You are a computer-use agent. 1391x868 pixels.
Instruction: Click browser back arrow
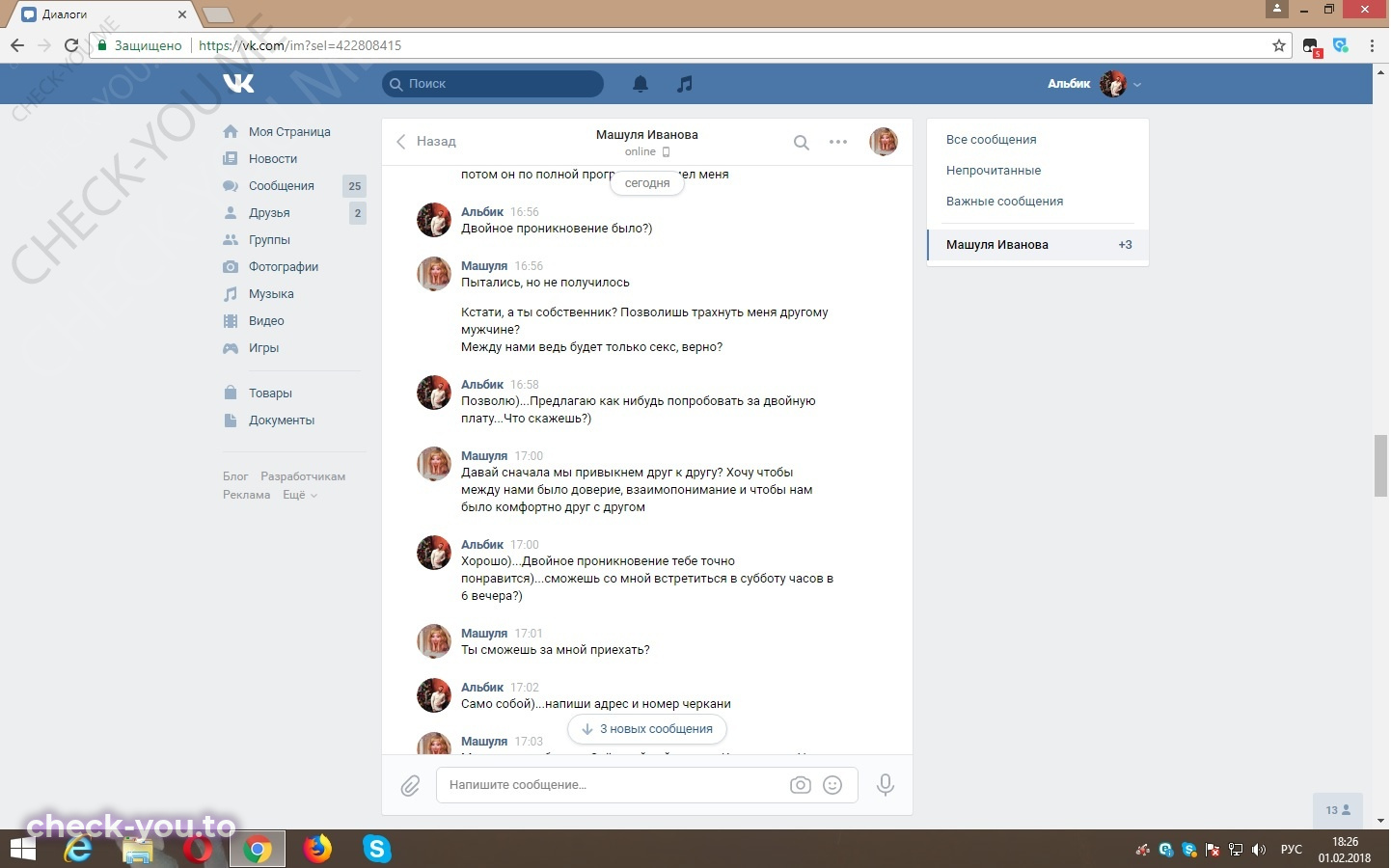tap(17, 45)
